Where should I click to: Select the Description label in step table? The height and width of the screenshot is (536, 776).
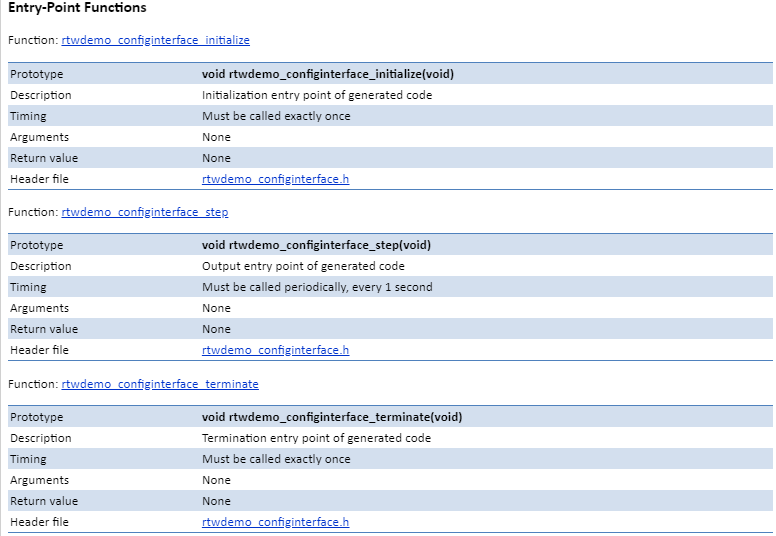click(41, 266)
